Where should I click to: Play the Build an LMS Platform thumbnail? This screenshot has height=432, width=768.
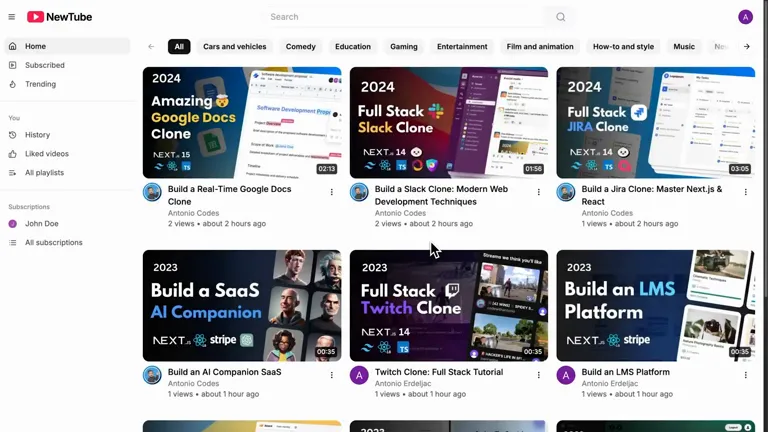(655, 306)
